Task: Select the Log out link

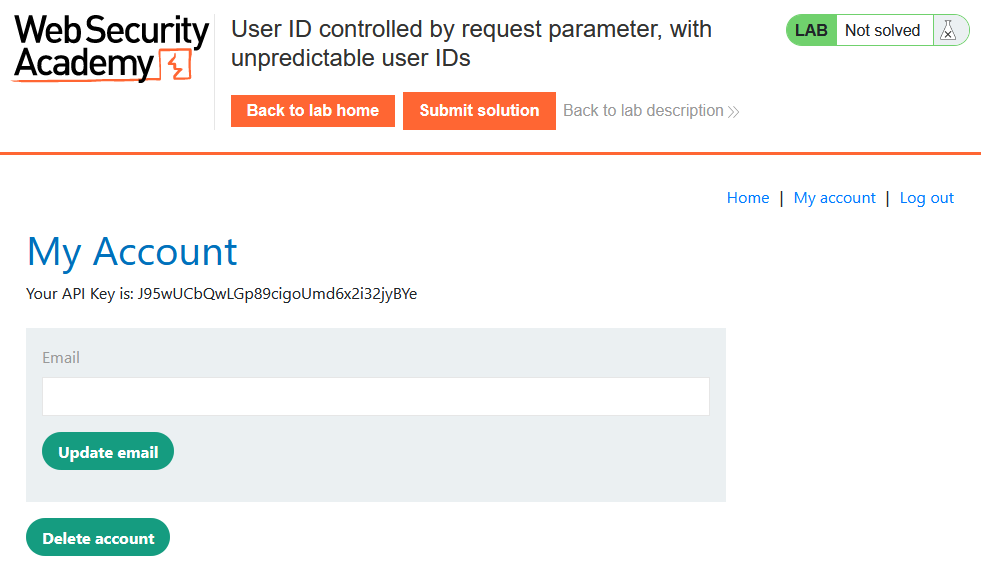Action: 926,198
